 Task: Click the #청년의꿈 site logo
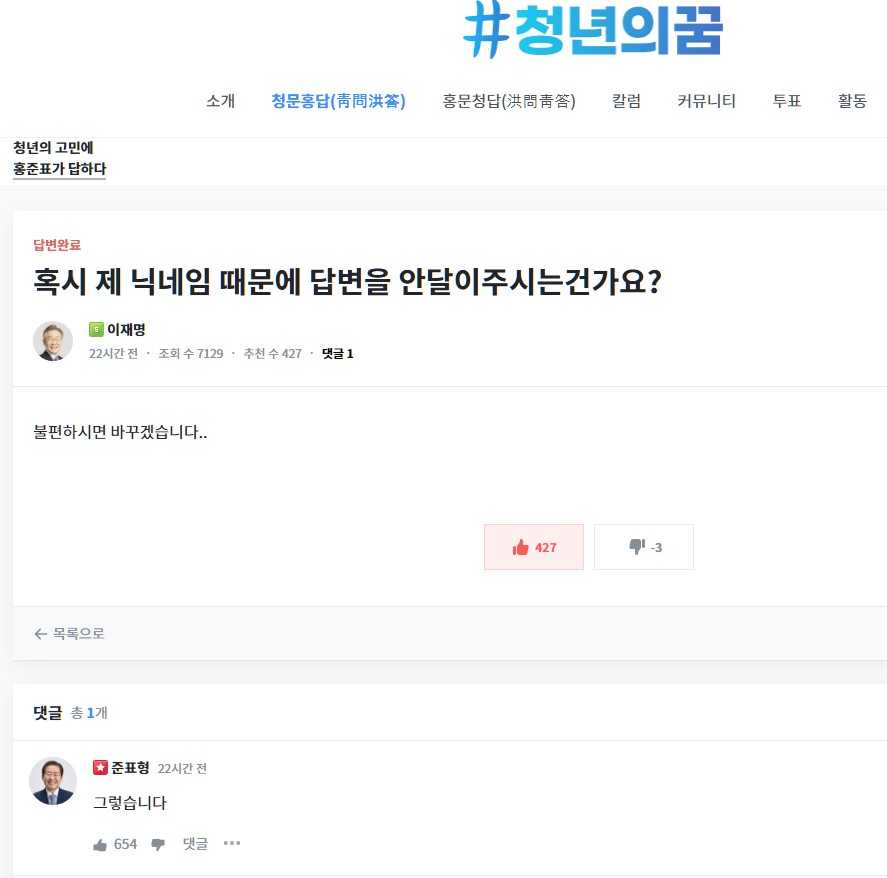coord(593,30)
